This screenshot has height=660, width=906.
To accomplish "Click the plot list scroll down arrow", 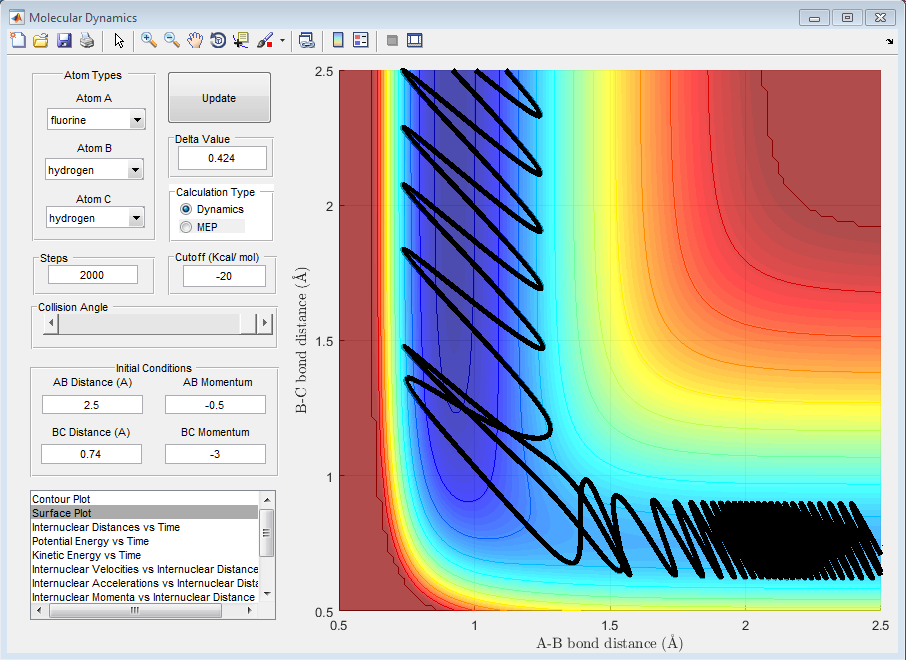I will [x=267, y=594].
